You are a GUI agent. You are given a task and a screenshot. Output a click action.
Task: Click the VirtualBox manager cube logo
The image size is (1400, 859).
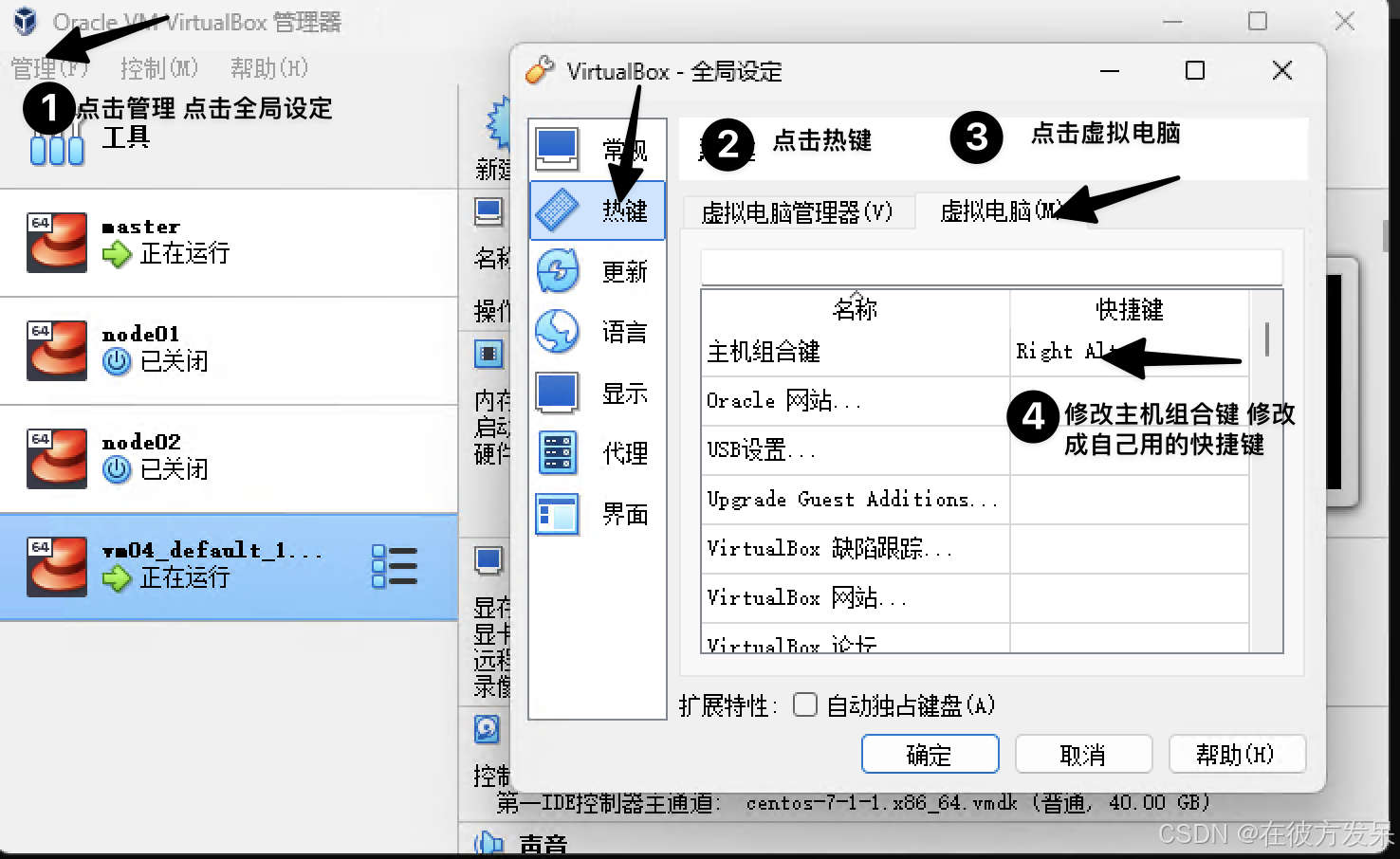(x=25, y=21)
